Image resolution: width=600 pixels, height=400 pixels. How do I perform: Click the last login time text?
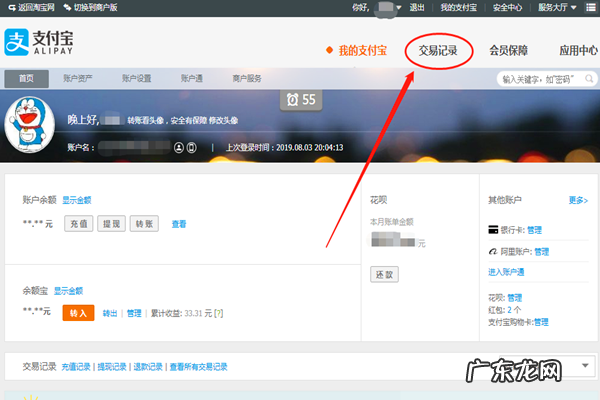284,147
